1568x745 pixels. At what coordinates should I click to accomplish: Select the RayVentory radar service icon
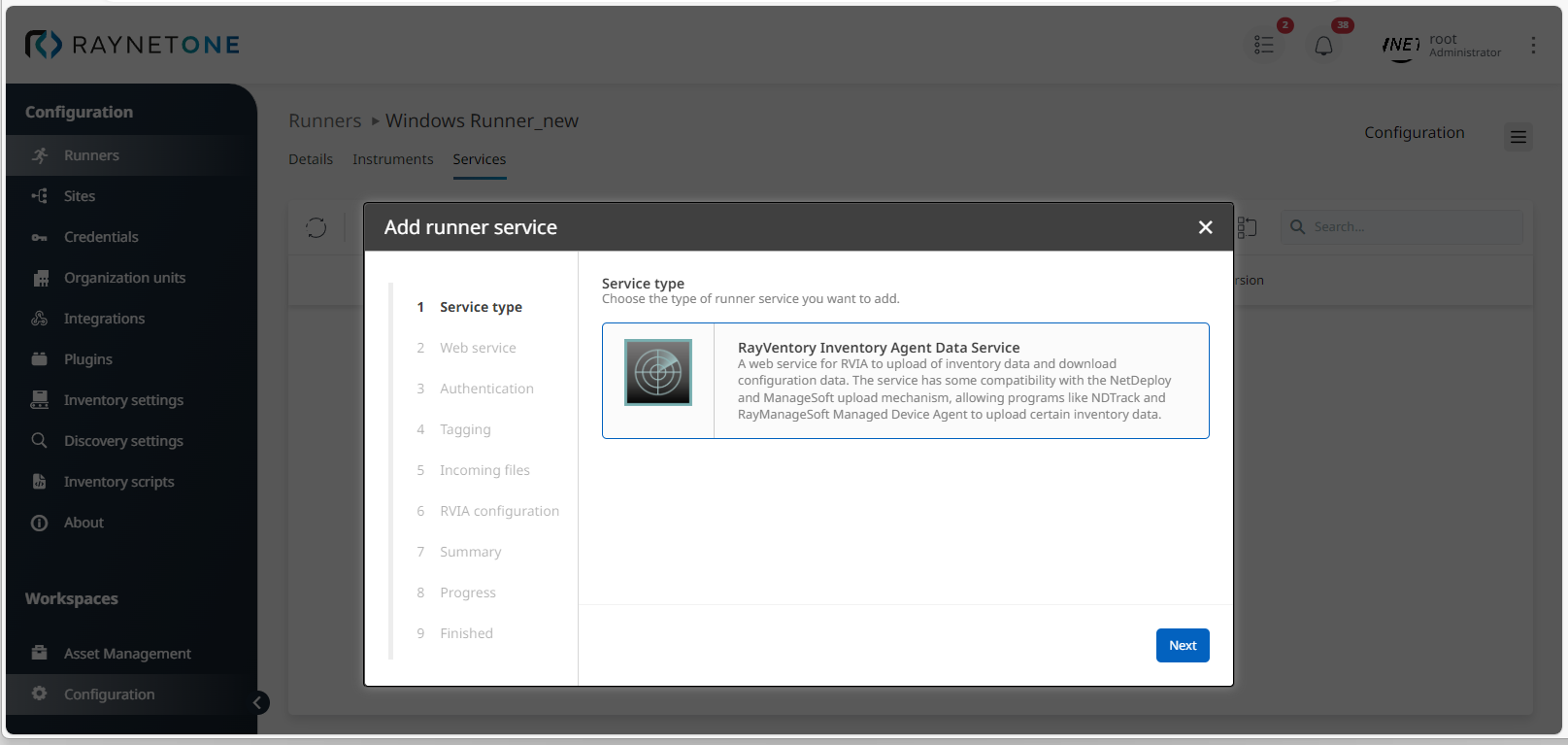pyautogui.click(x=658, y=372)
